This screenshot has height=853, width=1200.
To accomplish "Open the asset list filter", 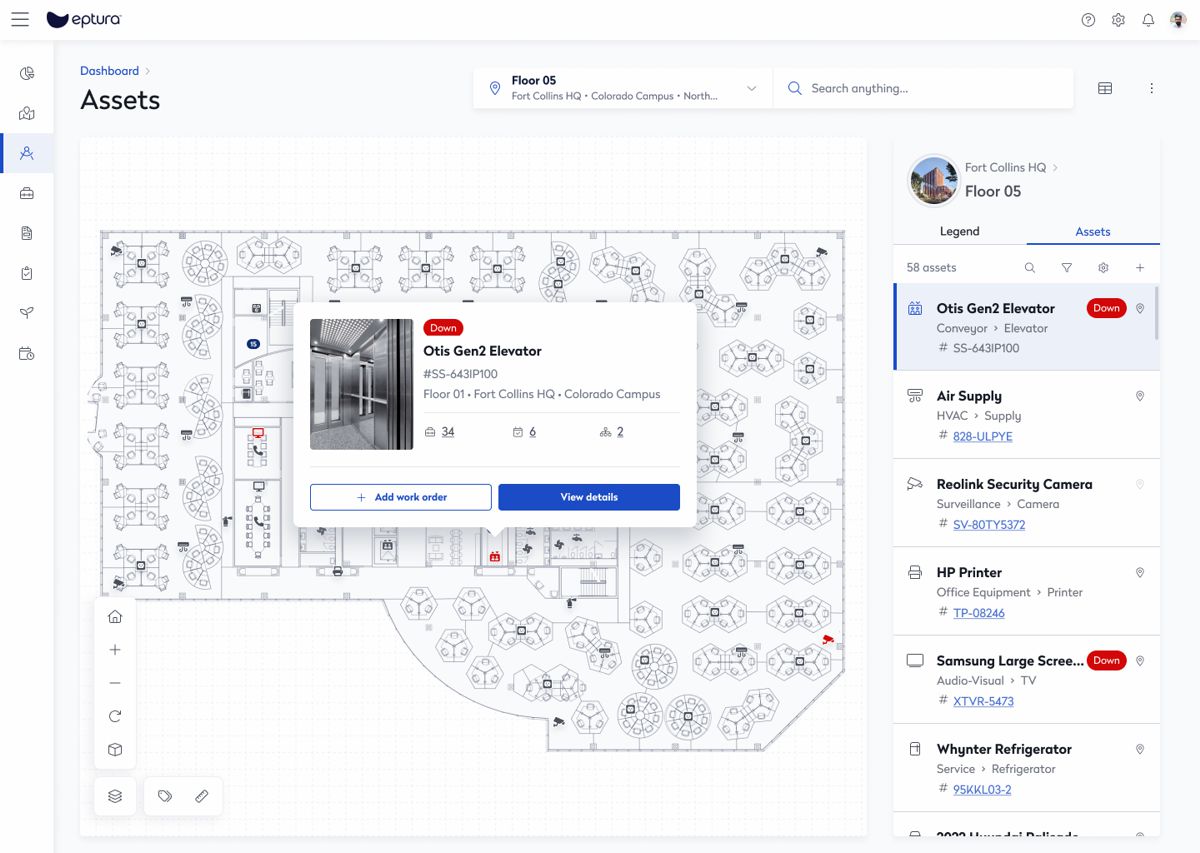I will coord(1067,268).
